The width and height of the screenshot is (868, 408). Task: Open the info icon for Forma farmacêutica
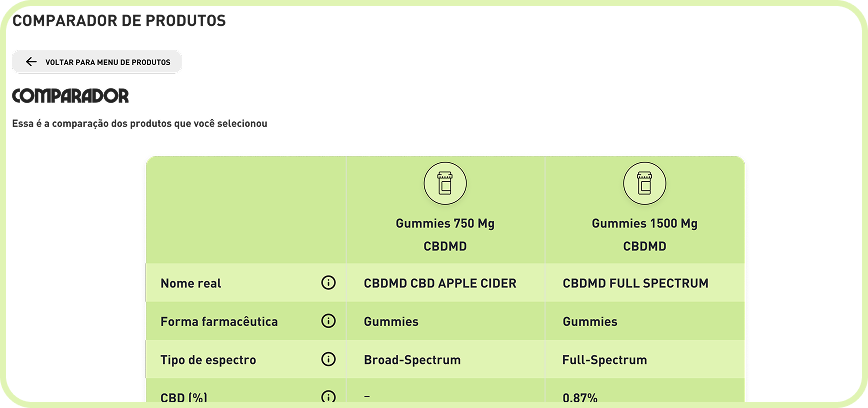328,322
